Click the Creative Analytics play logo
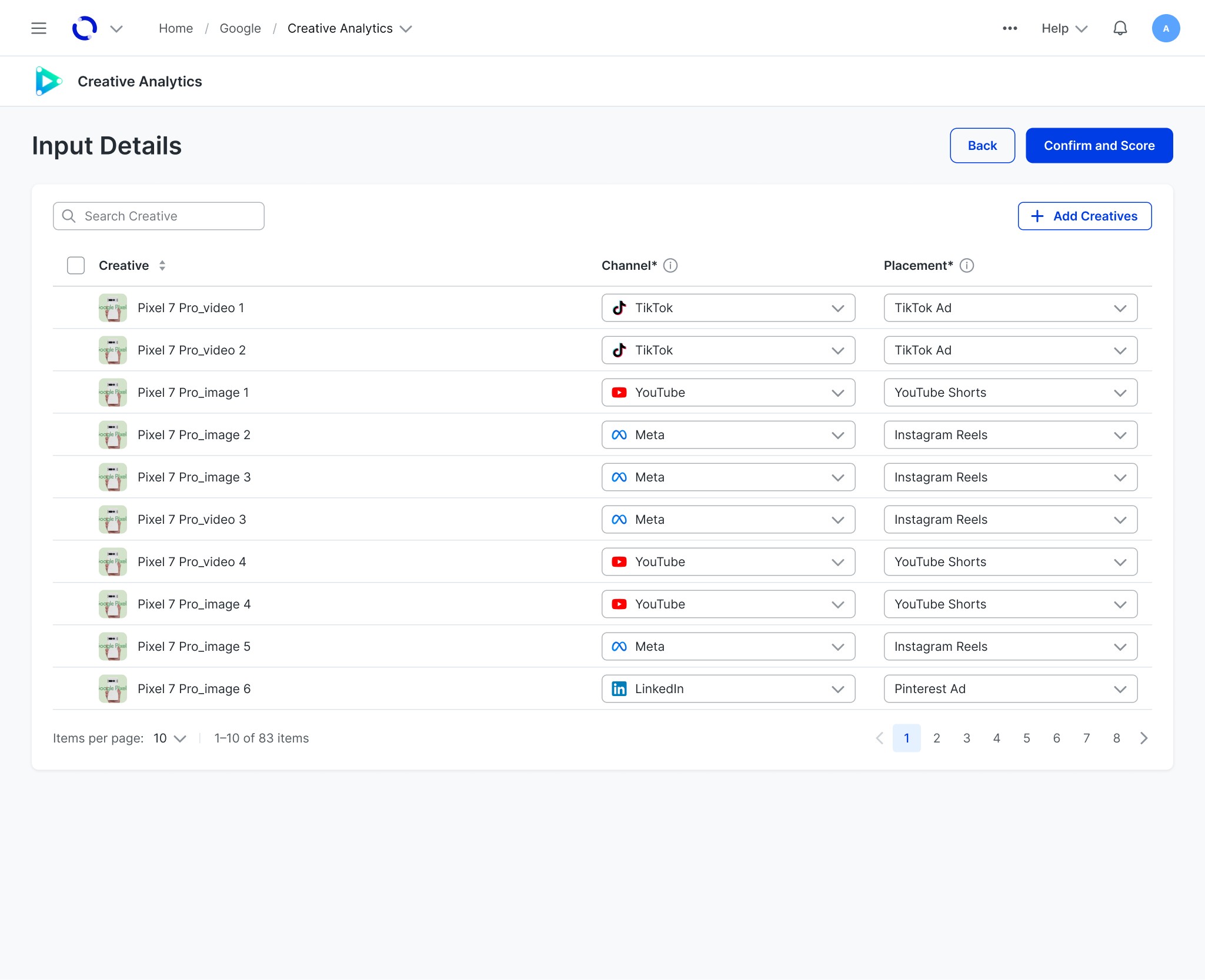 (x=48, y=81)
